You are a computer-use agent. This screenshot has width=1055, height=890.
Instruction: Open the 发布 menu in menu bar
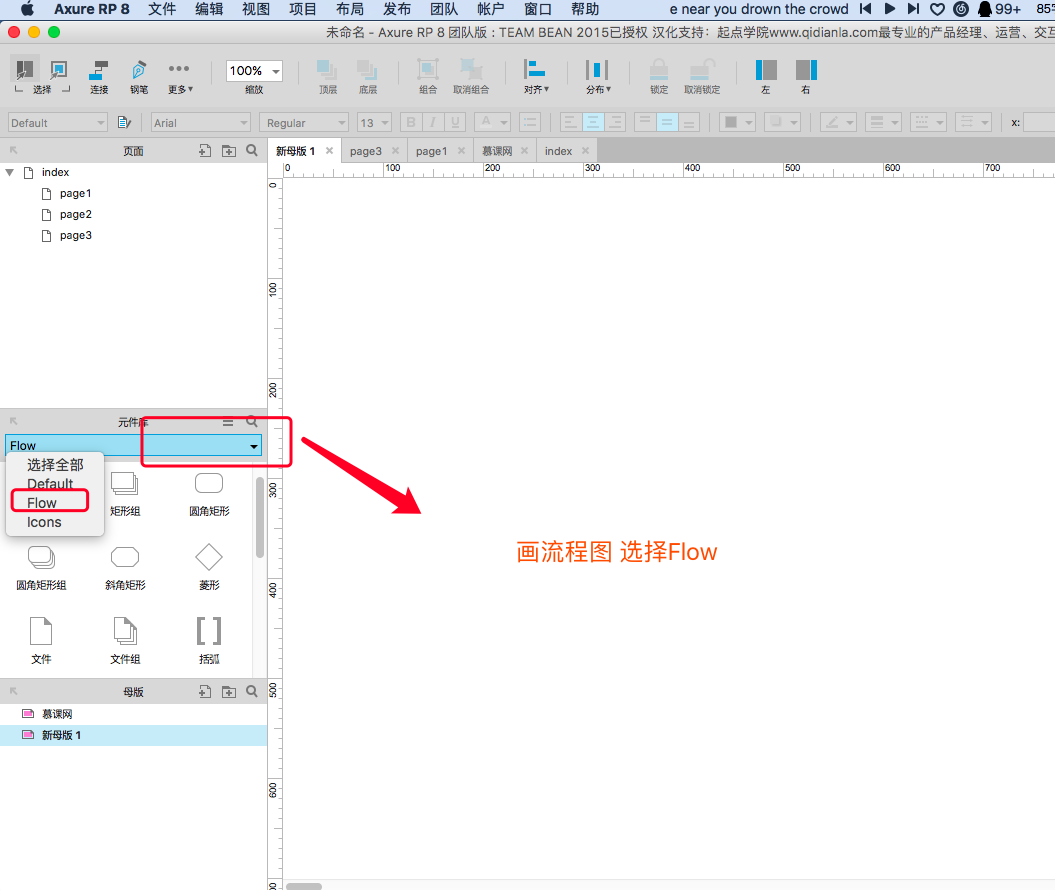(396, 9)
